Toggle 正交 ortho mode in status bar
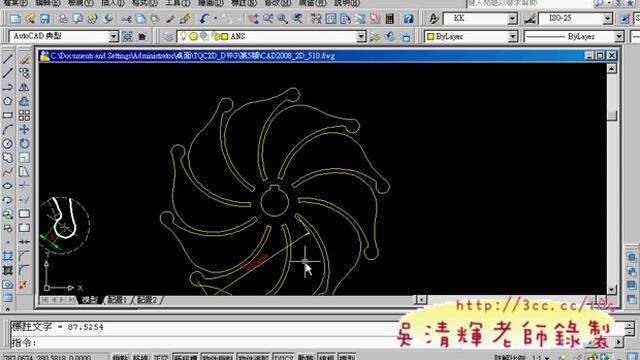 160,357
